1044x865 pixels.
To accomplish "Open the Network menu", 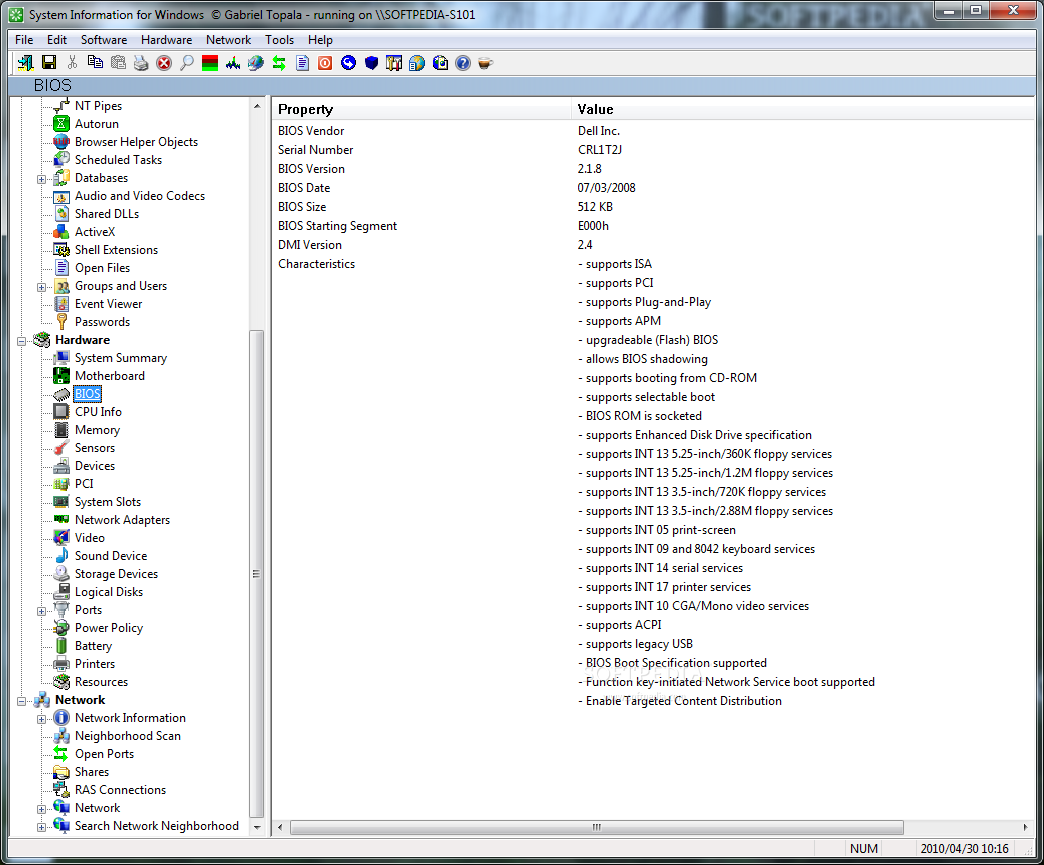I will click(228, 40).
